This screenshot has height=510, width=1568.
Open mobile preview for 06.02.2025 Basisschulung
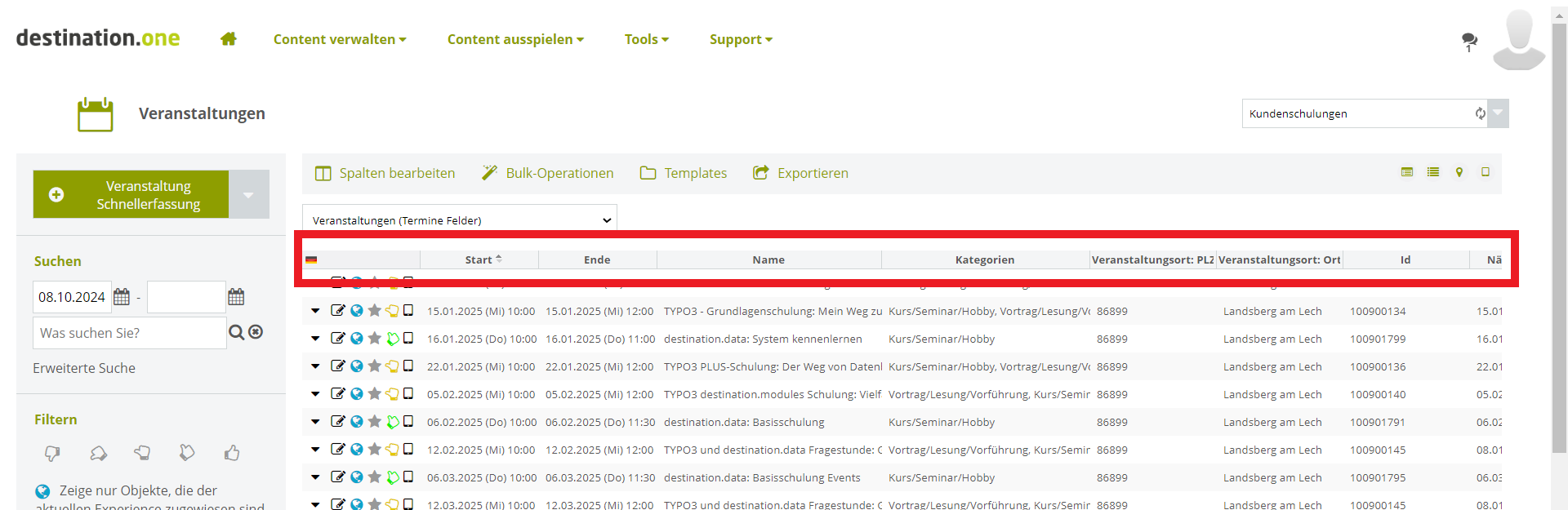pos(408,421)
